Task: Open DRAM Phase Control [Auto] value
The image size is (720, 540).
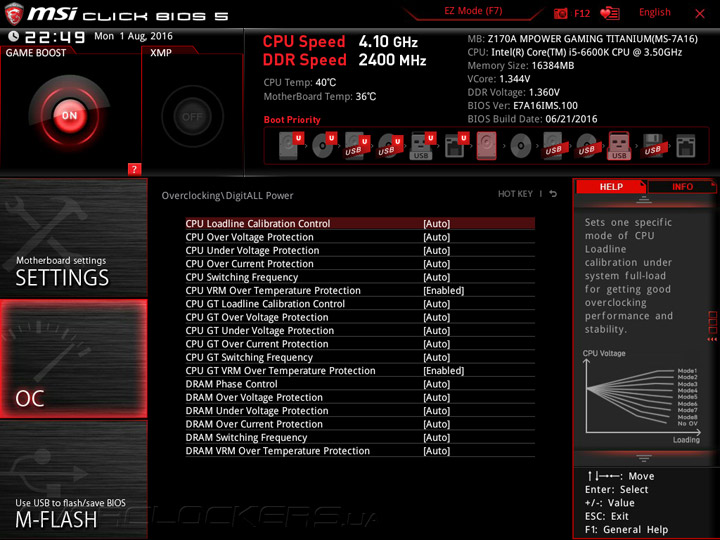Action: (437, 384)
